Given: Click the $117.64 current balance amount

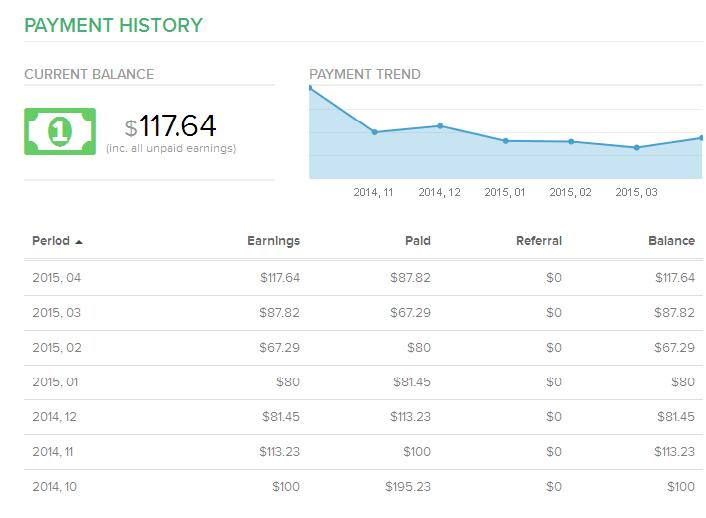Looking at the screenshot, I should click(x=171, y=126).
